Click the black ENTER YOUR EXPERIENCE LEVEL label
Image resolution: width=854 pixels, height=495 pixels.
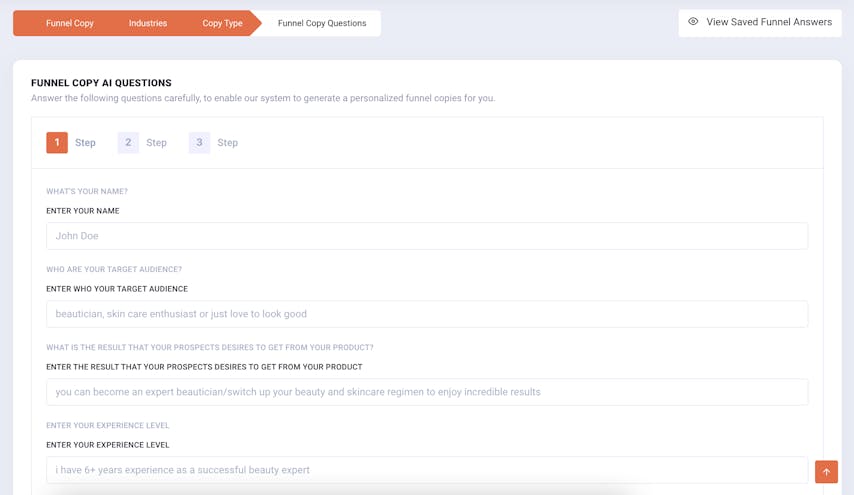click(x=108, y=445)
